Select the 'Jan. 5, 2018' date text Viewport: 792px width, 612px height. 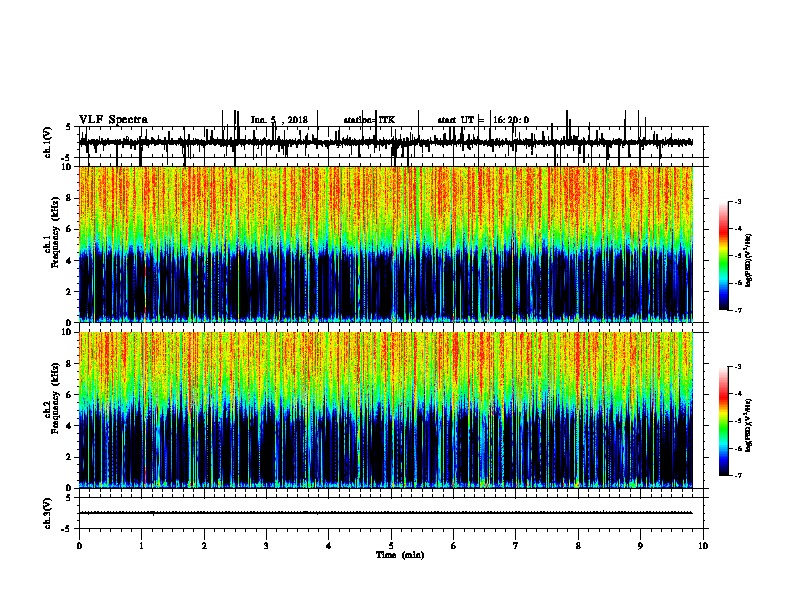pos(279,120)
